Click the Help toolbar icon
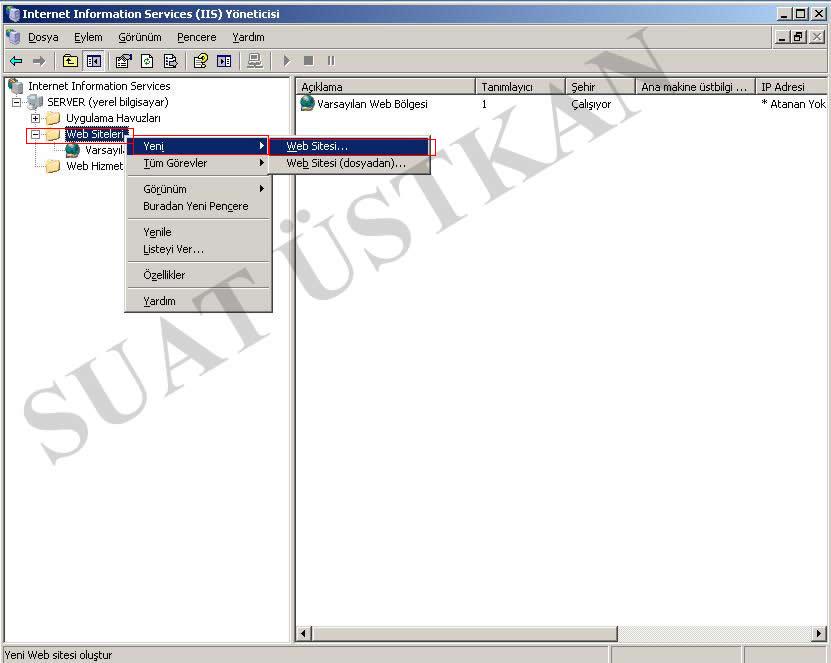 (200, 61)
